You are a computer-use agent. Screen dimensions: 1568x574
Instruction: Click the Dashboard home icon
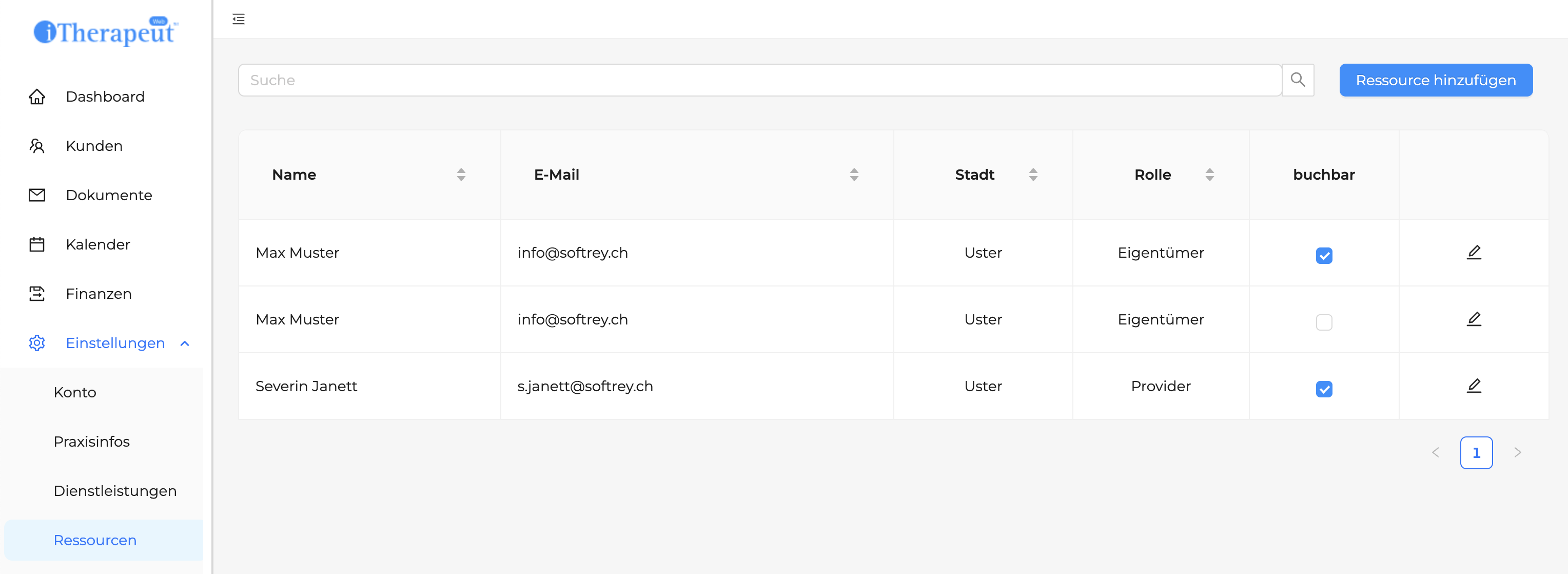[37, 97]
